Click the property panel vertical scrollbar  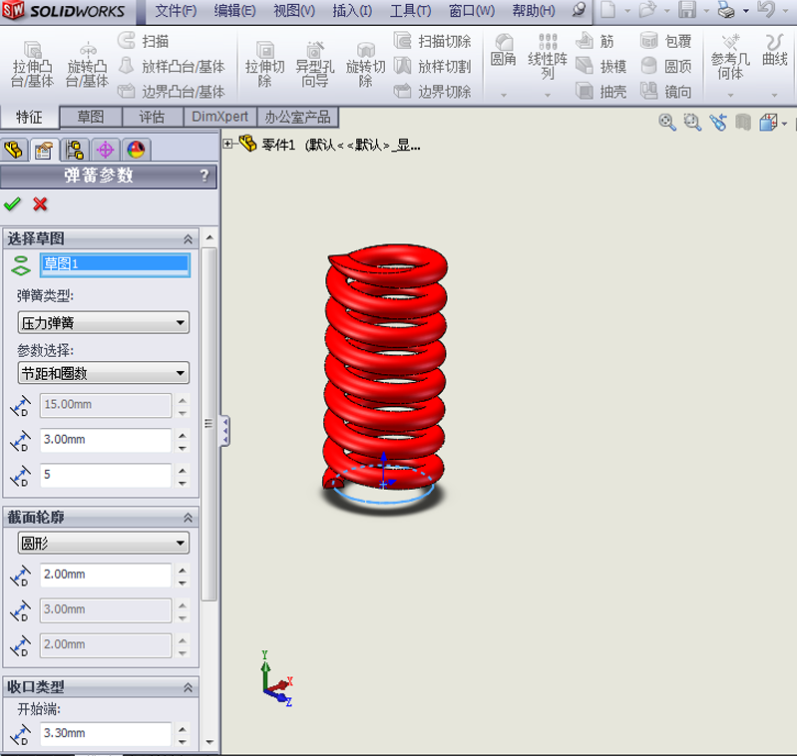[209, 424]
